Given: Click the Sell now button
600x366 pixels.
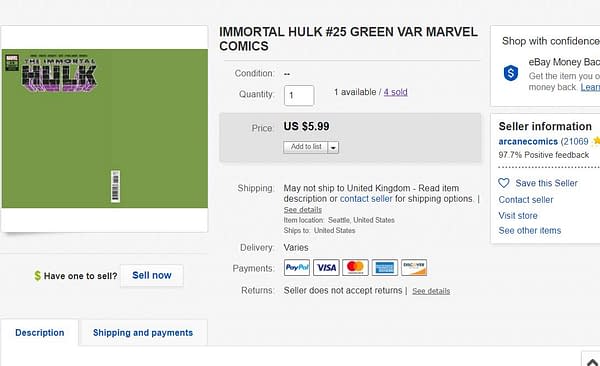Looking at the screenshot, I should (152, 275).
